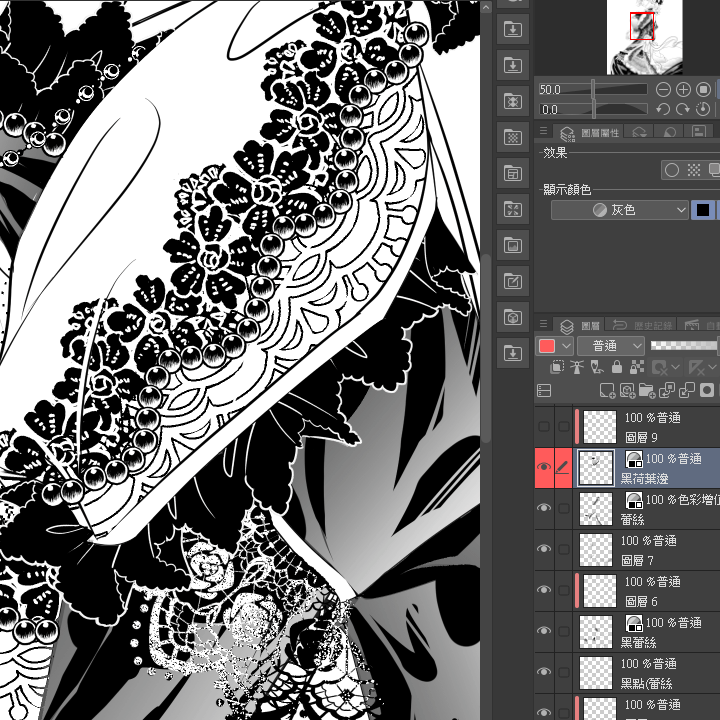Viewport: 720px width, 720px height.
Task: Click the canvas scroll-up arrow
Action: pos(486,7)
